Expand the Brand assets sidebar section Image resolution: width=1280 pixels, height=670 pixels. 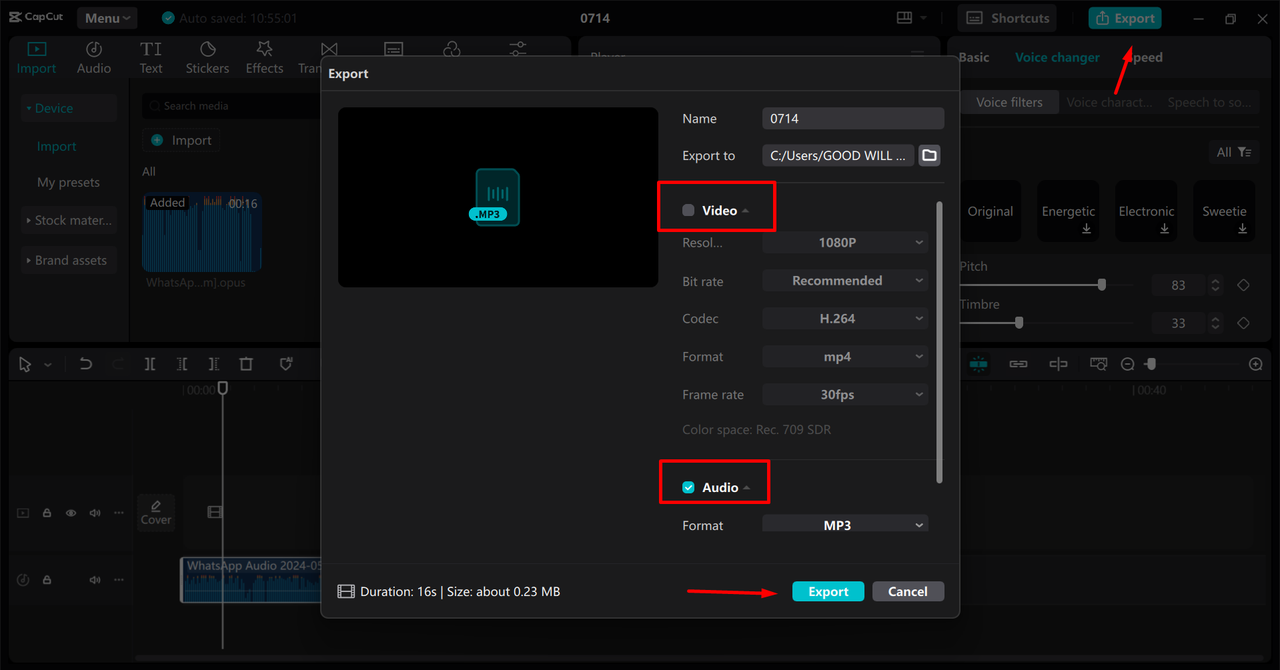[69, 260]
